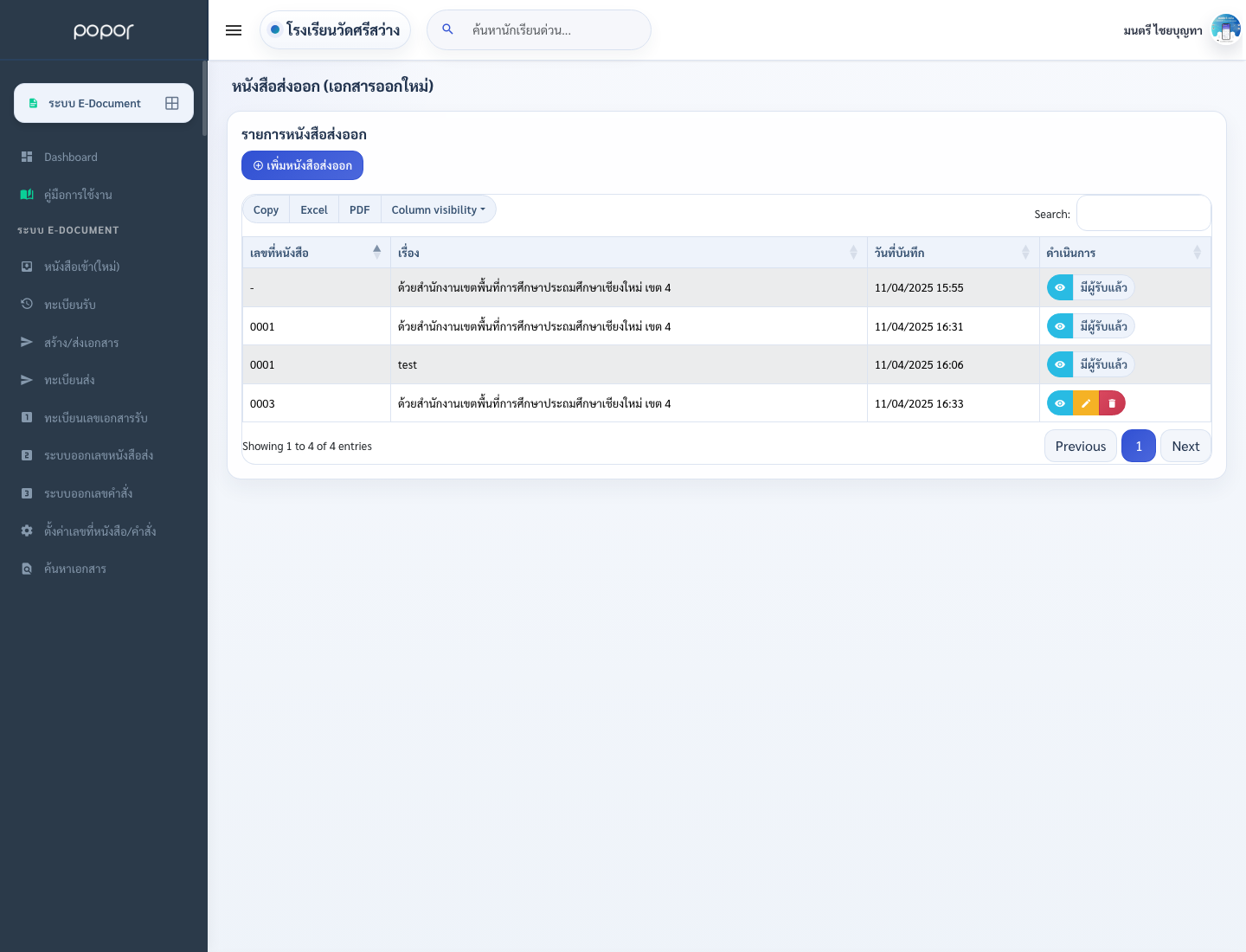Screen dimensions: 1246x952
Task: Open the Column visibility dropdown
Action: point(439,209)
